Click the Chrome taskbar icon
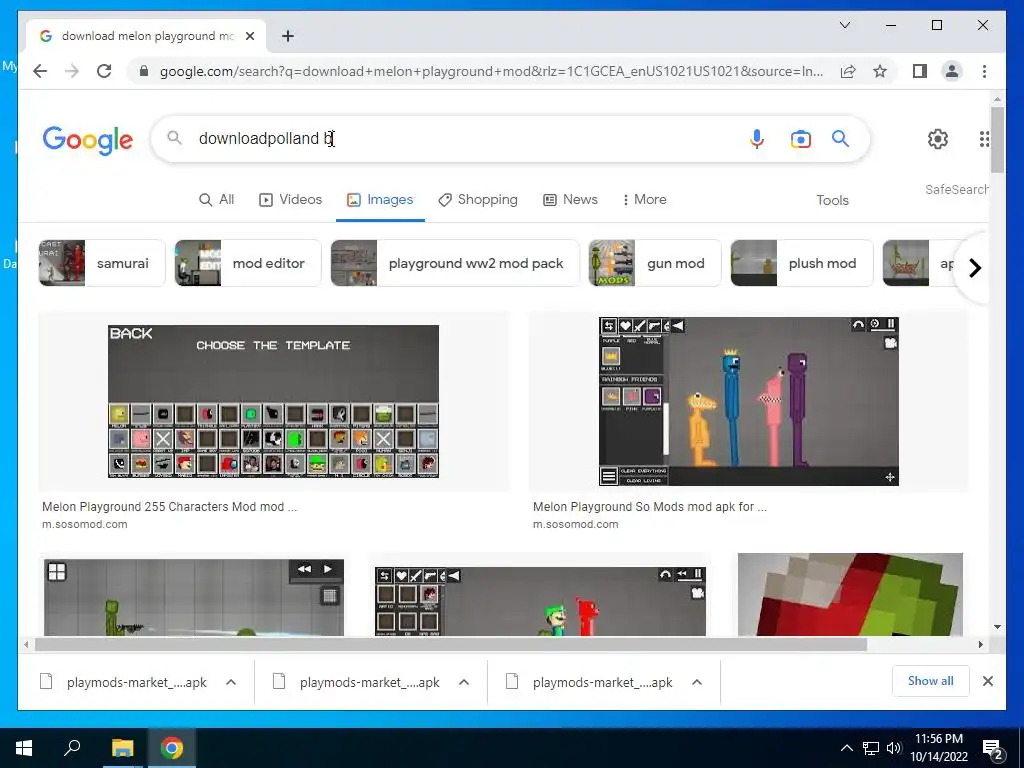Screen dimensions: 1024x768 tap(172, 748)
